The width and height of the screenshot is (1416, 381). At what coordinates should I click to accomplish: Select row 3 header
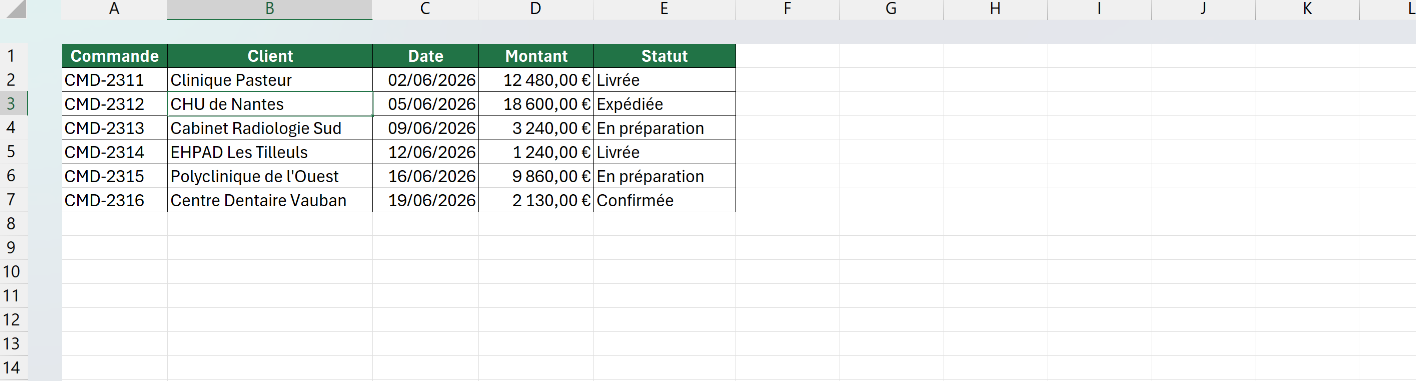[14, 104]
